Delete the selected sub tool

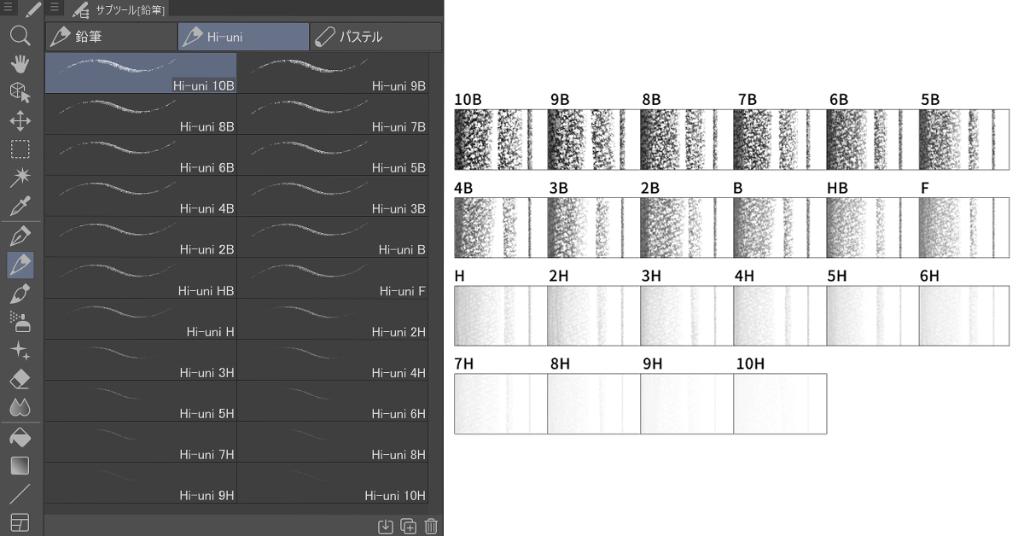coord(431,526)
